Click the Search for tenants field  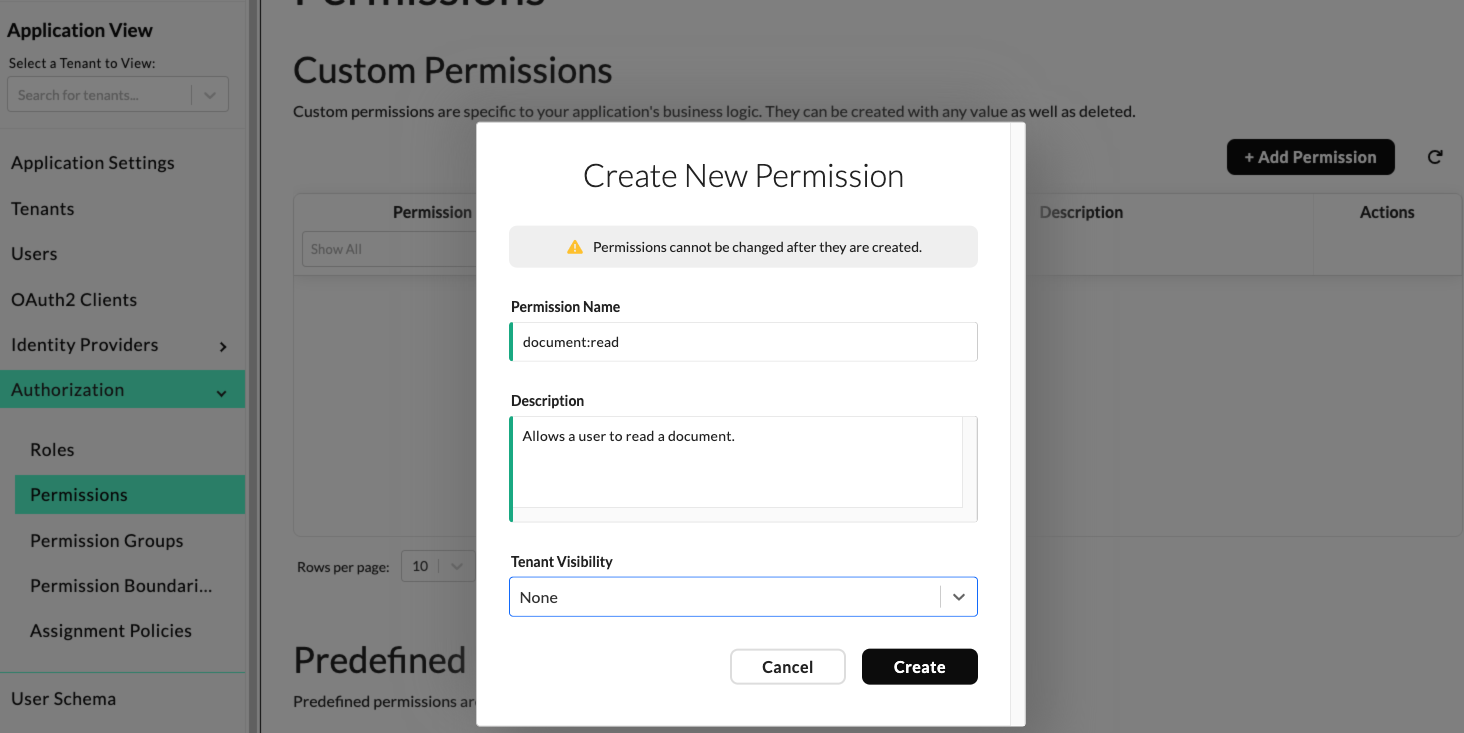click(98, 95)
